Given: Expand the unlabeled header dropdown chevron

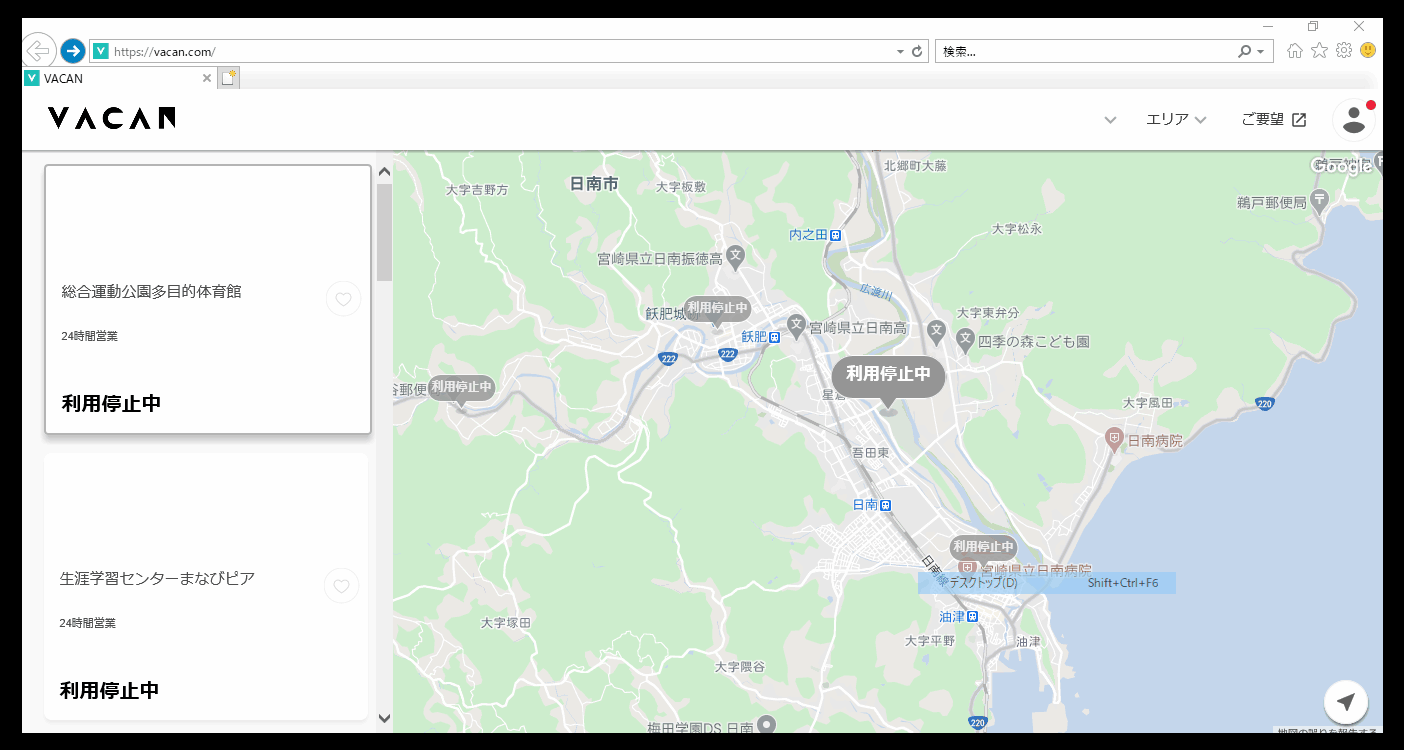Looking at the screenshot, I should click(1110, 120).
